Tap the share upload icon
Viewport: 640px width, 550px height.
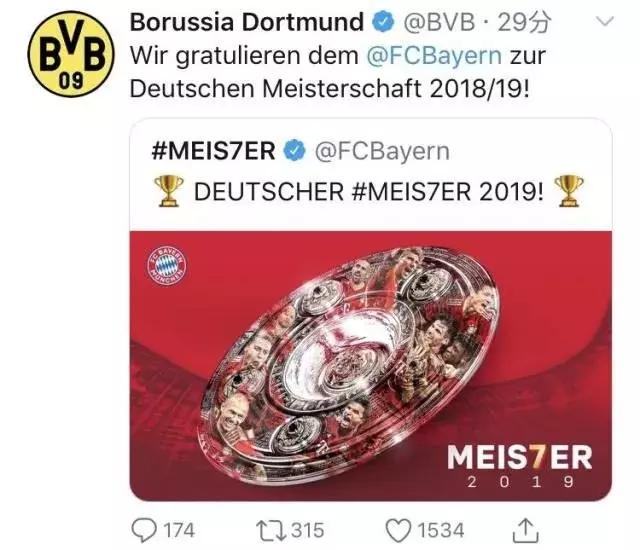[x=525, y=530]
